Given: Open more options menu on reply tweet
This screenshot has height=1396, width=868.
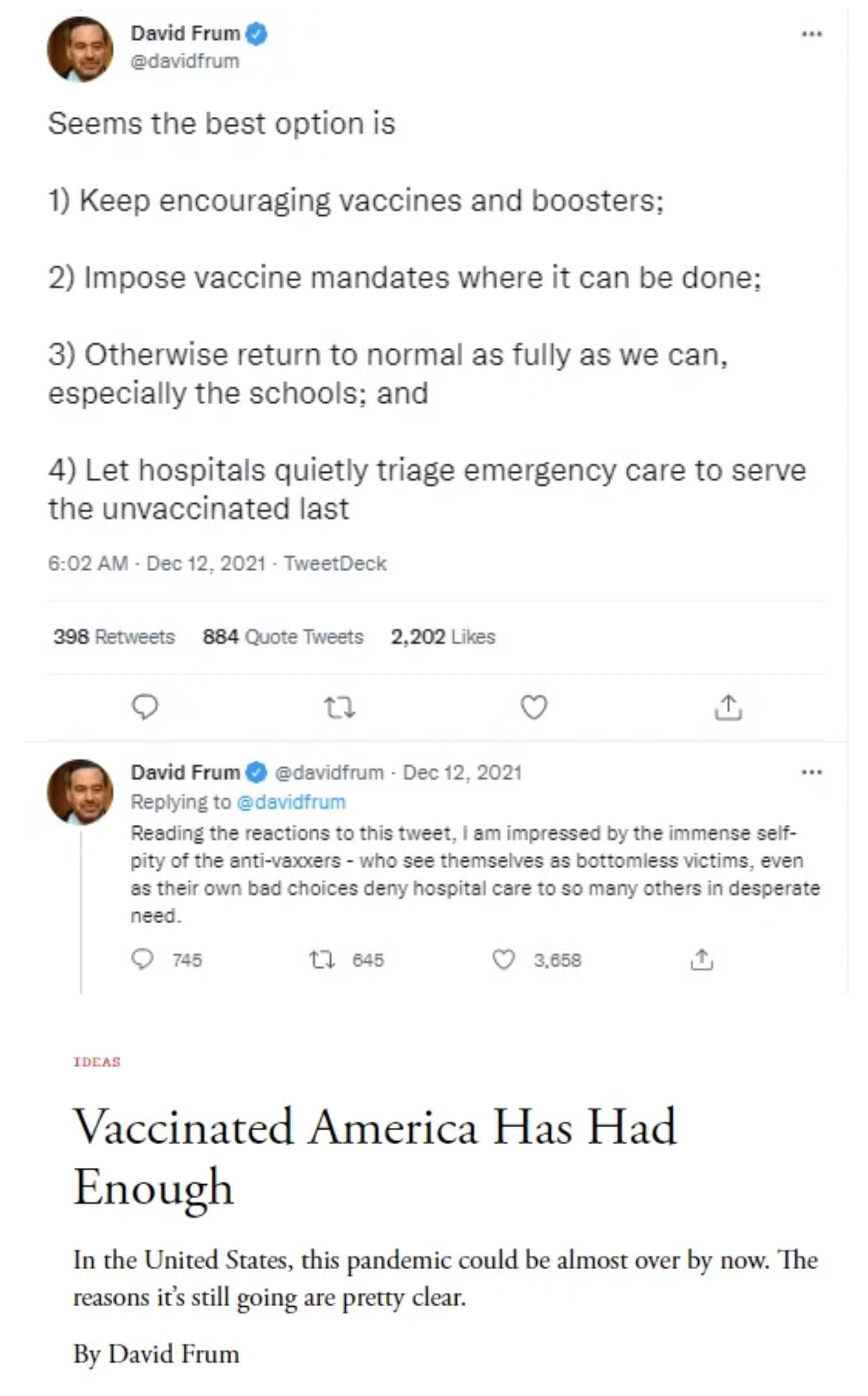Looking at the screenshot, I should click(x=812, y=772).
